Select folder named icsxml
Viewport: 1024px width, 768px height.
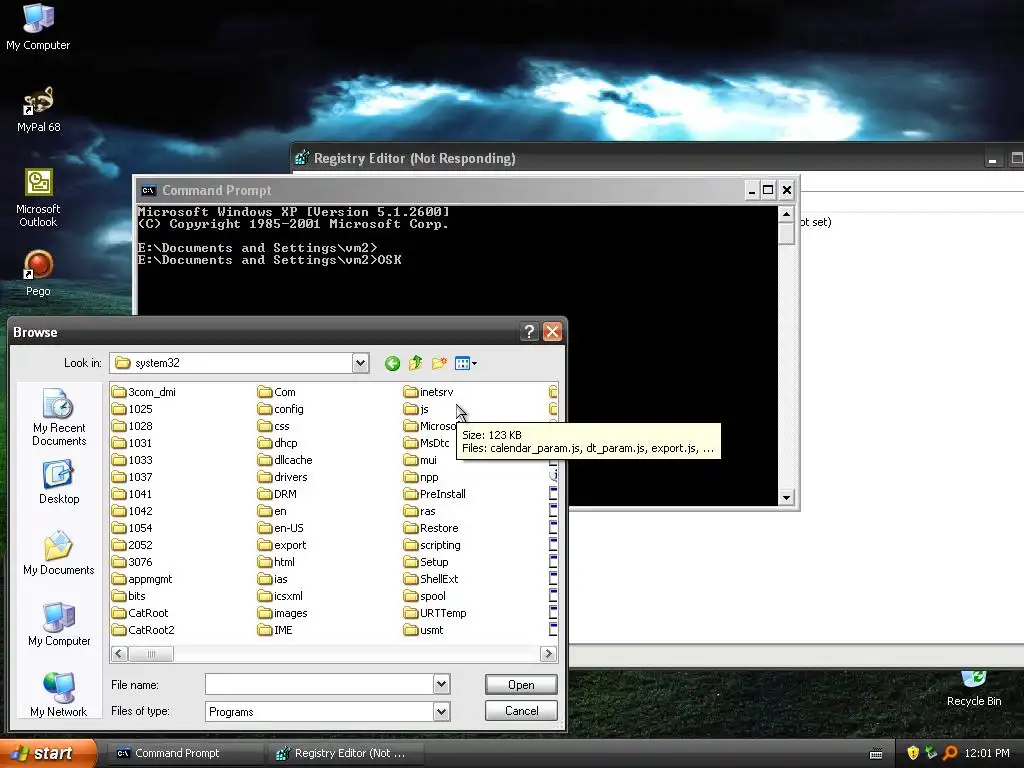pyautogui.click(x=280, y=596)
